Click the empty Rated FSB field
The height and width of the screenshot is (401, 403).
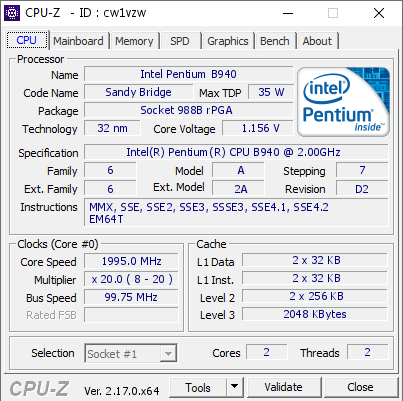click(x=131, y=315)
